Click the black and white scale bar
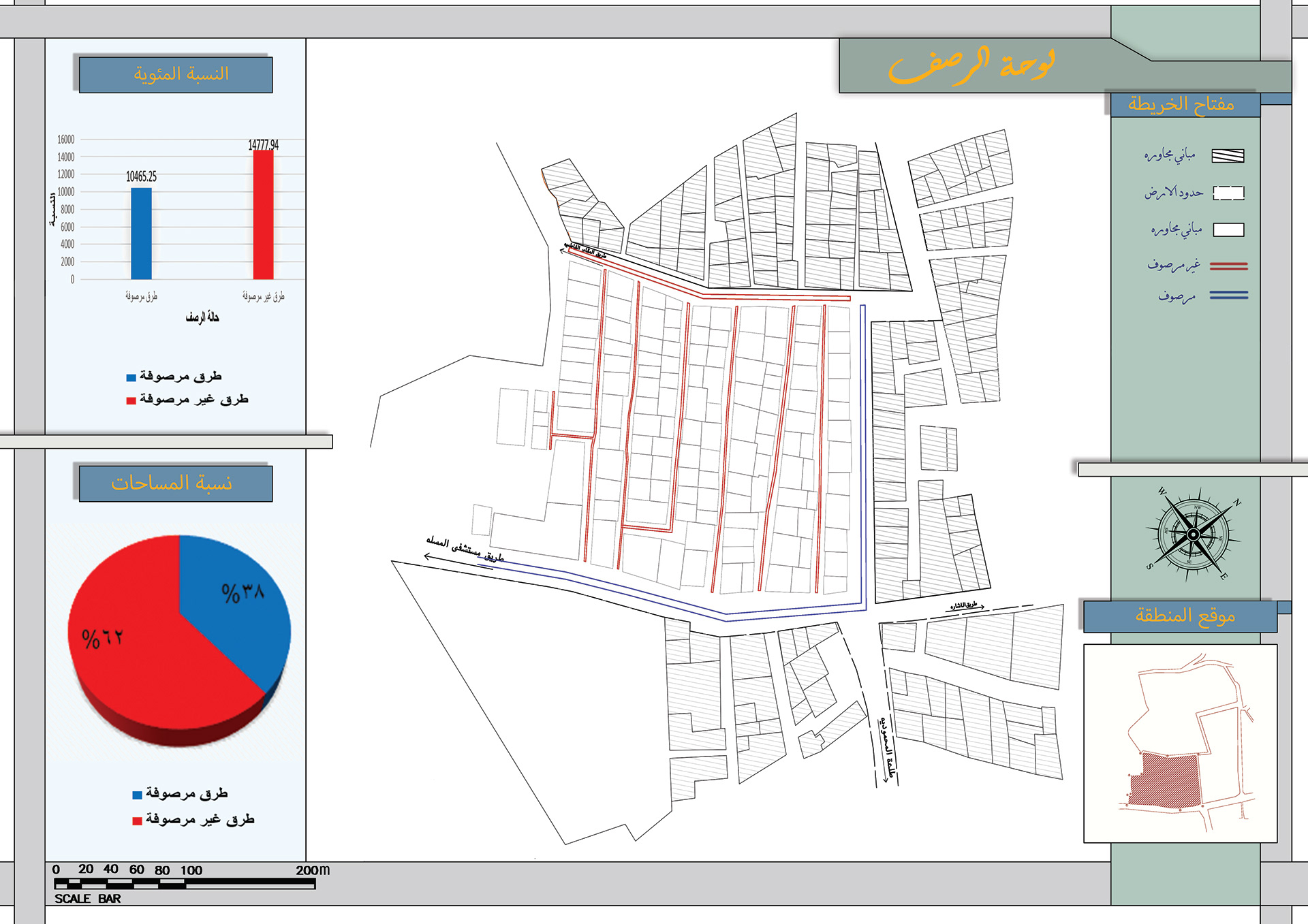This screenshot has height=924, width=1308. click(x=185, y=883)
